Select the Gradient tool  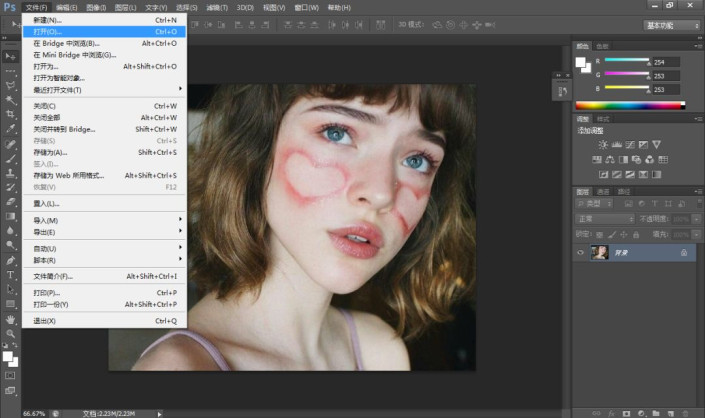pos(10,216)
